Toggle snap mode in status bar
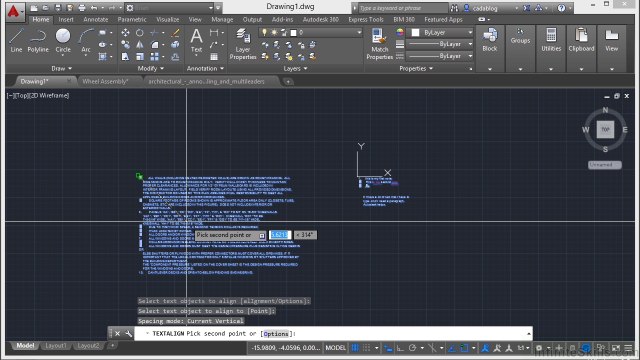Viewport: 640px width, 360px height. click(x=367, y=348)
